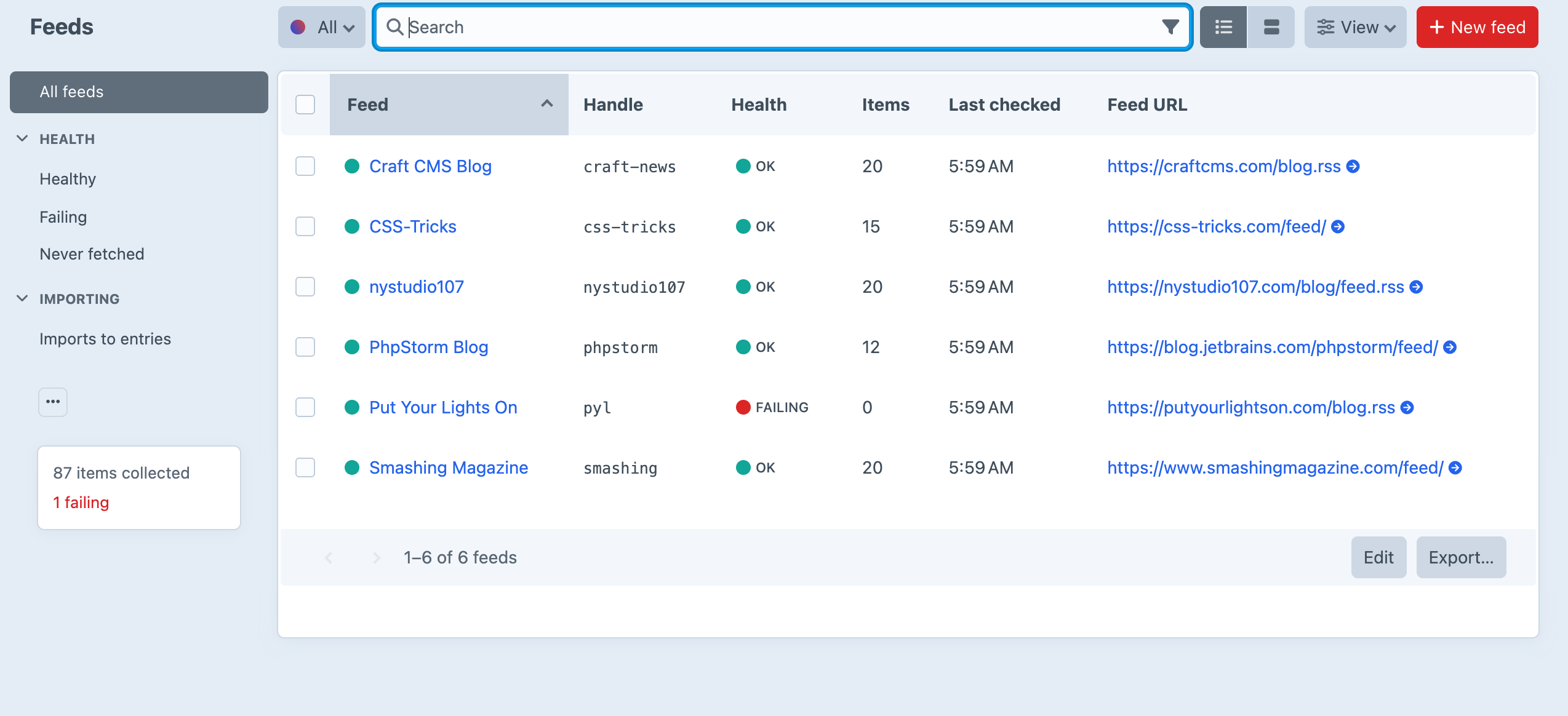Click the '1 failing' status text
The image size is (1568, 716).
pyautogui.click(x=81, y=503)
